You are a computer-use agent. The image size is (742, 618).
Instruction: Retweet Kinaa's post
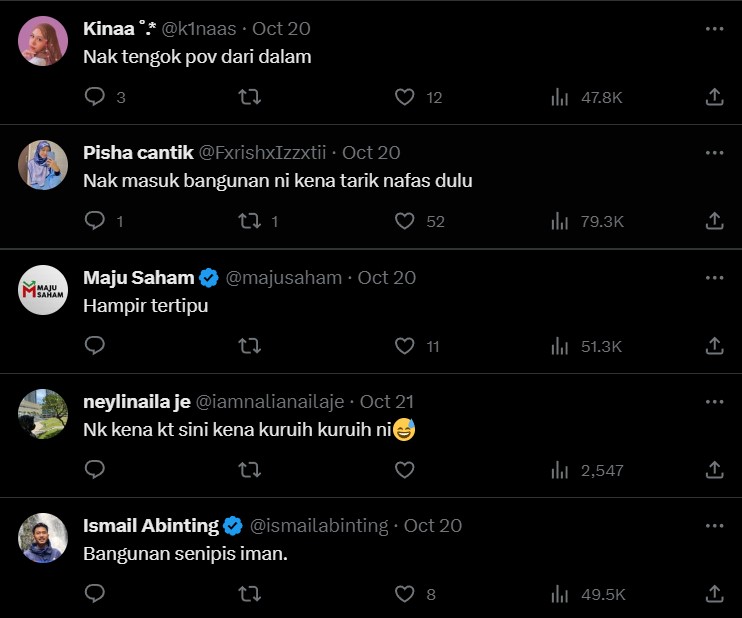(x=250, y=97)
